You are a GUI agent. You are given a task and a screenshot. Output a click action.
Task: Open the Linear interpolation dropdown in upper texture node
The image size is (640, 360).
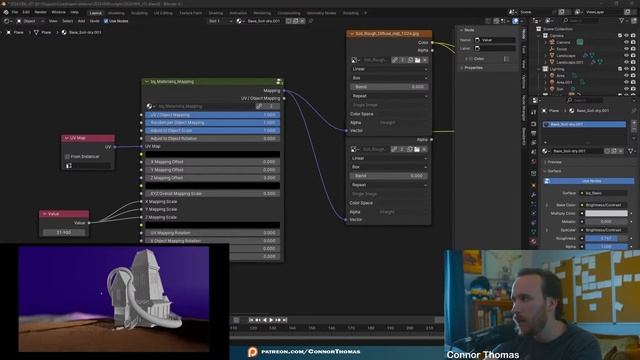(389, 69)
